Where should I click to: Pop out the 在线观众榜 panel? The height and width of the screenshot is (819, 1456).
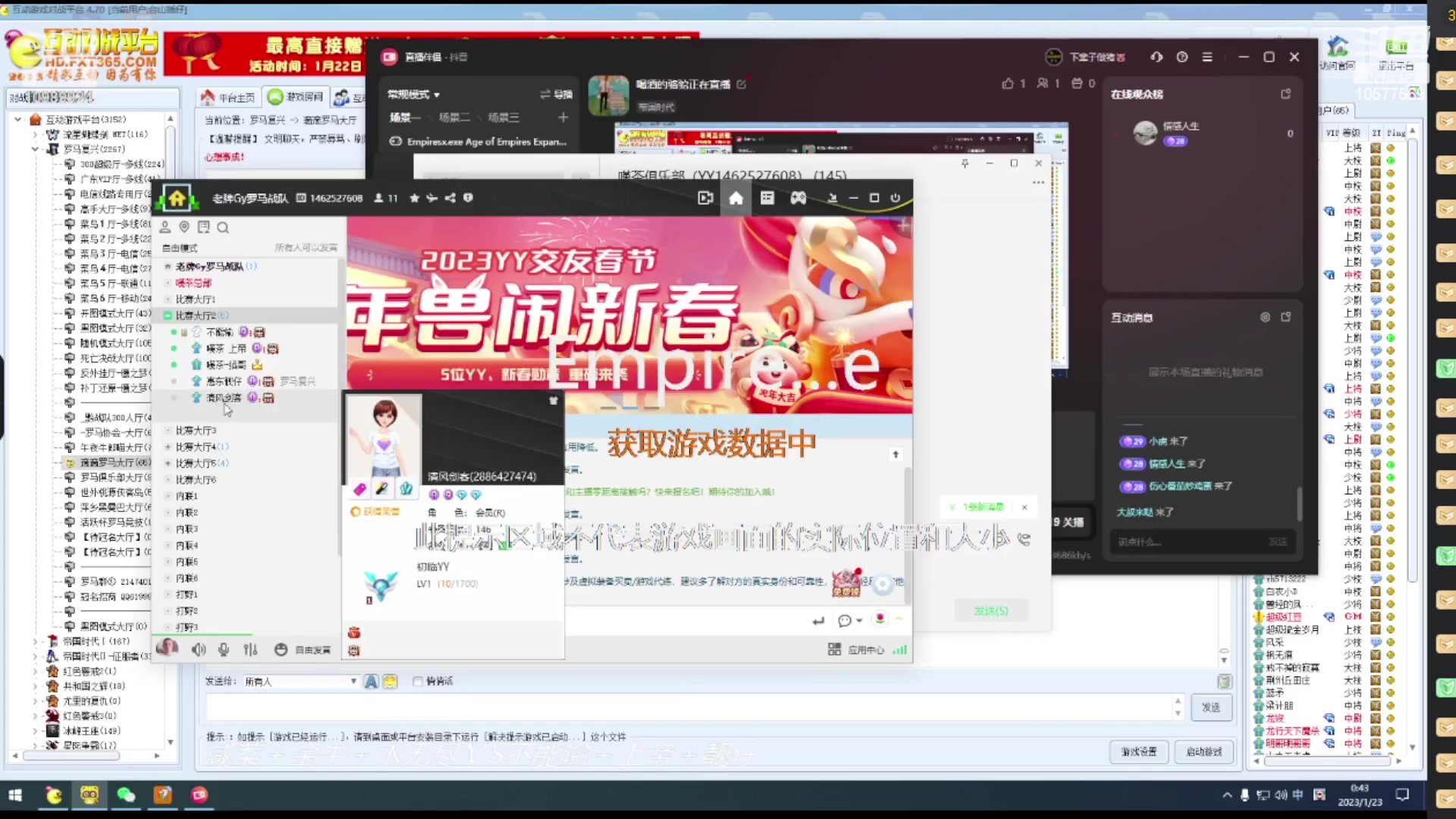[1285, 94]
